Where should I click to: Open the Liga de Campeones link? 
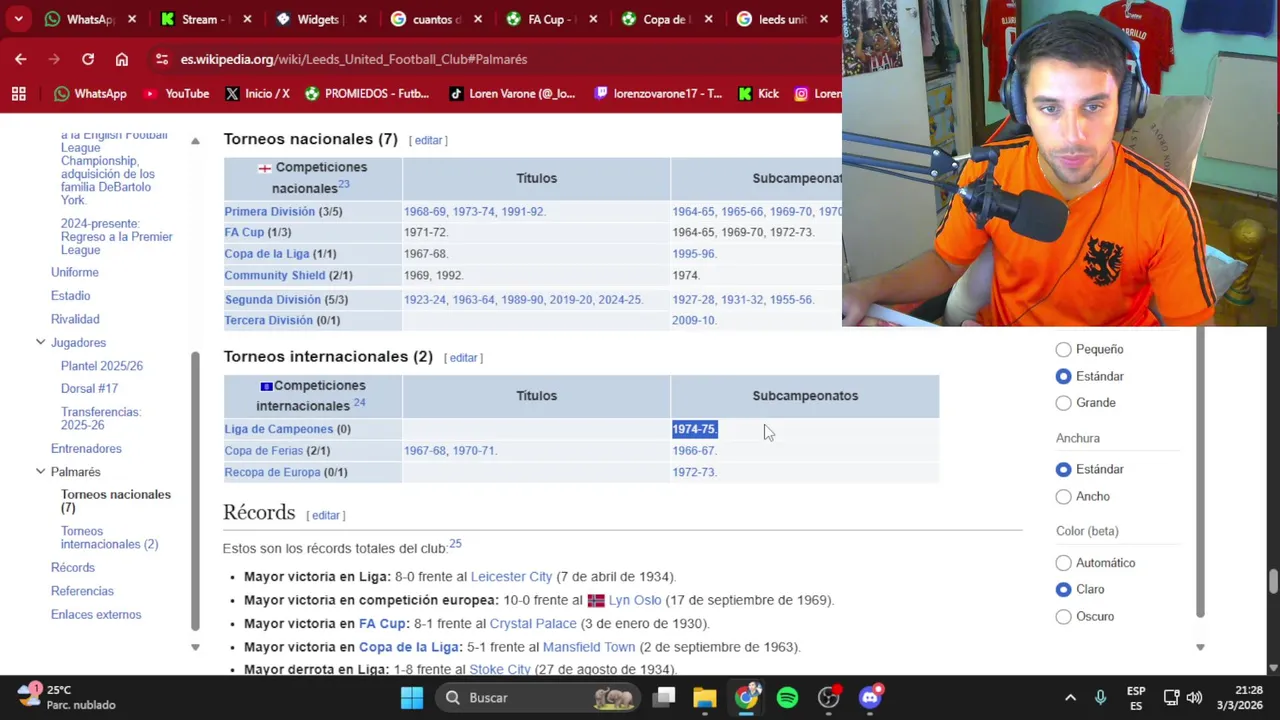[279, 429]
